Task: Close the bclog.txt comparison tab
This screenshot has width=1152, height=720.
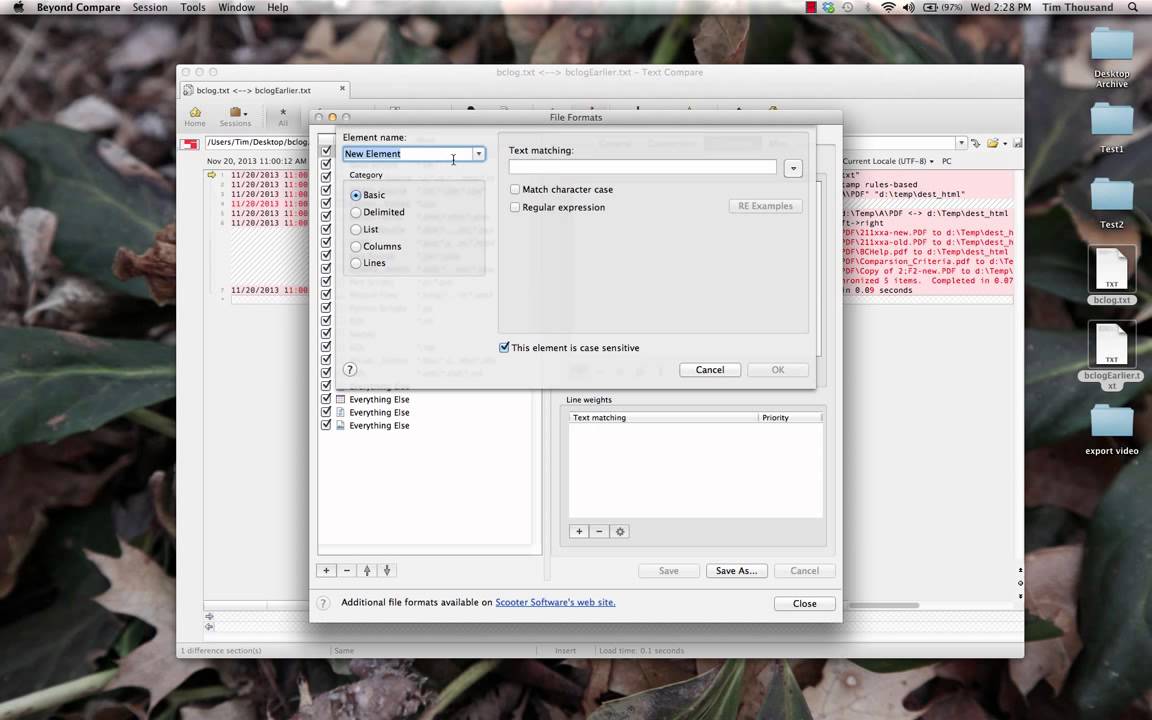Action: [342, 89]
